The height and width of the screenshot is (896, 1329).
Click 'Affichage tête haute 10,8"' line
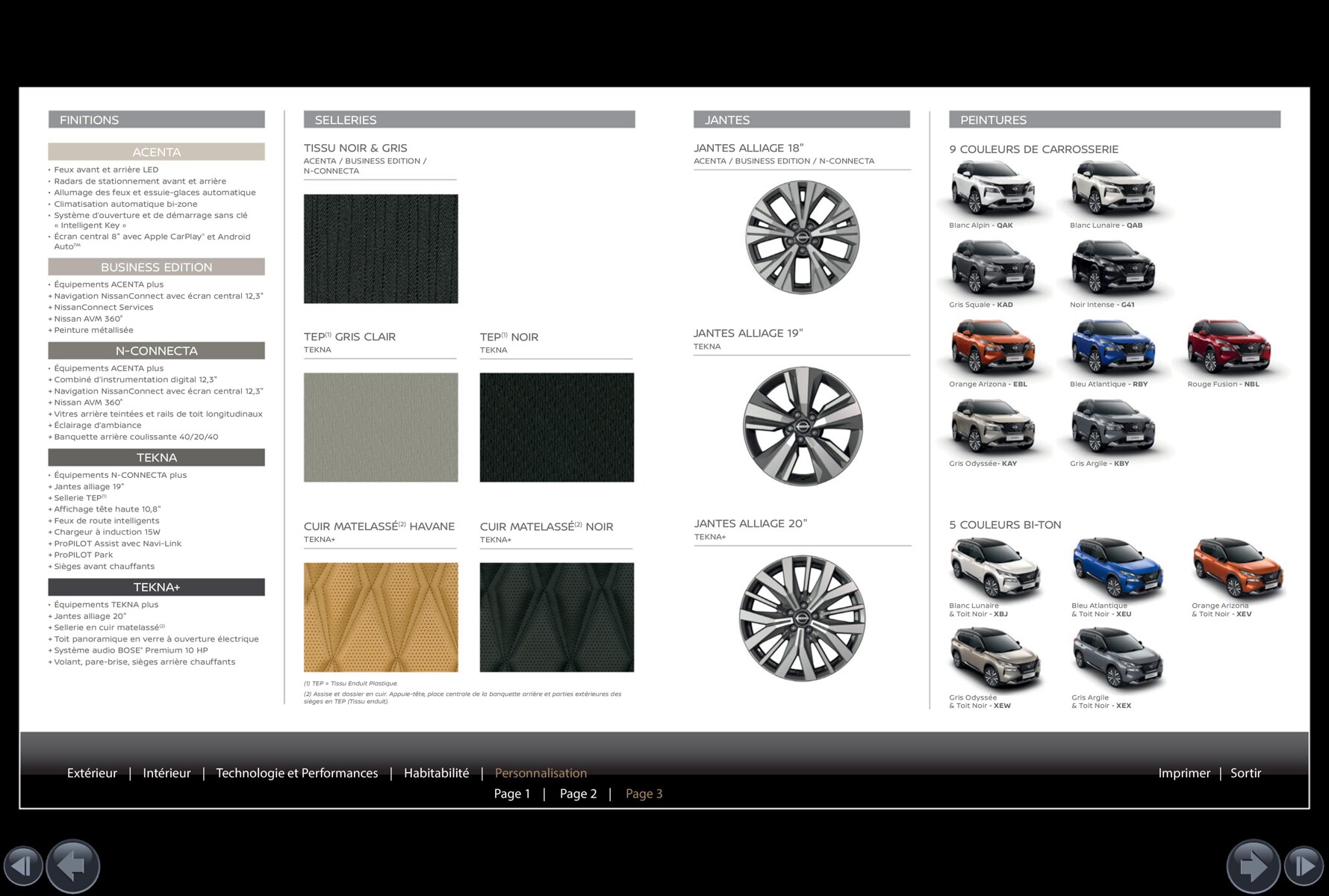105,509
